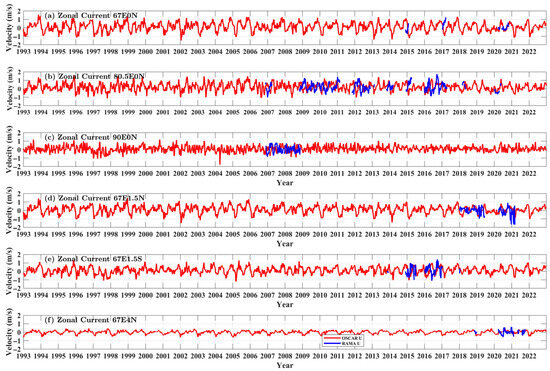The image size is (550, 371).
Task: Click the "2003" tick label on panel (f)
Action: [198, 356]
